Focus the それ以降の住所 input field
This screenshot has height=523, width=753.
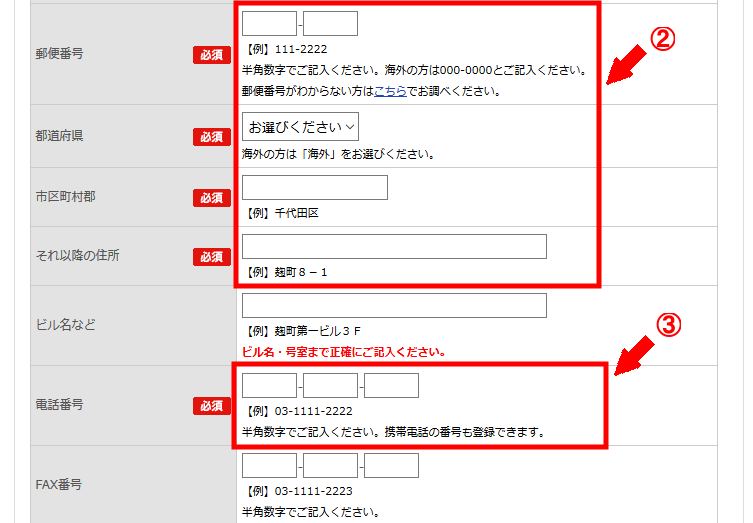394,246
